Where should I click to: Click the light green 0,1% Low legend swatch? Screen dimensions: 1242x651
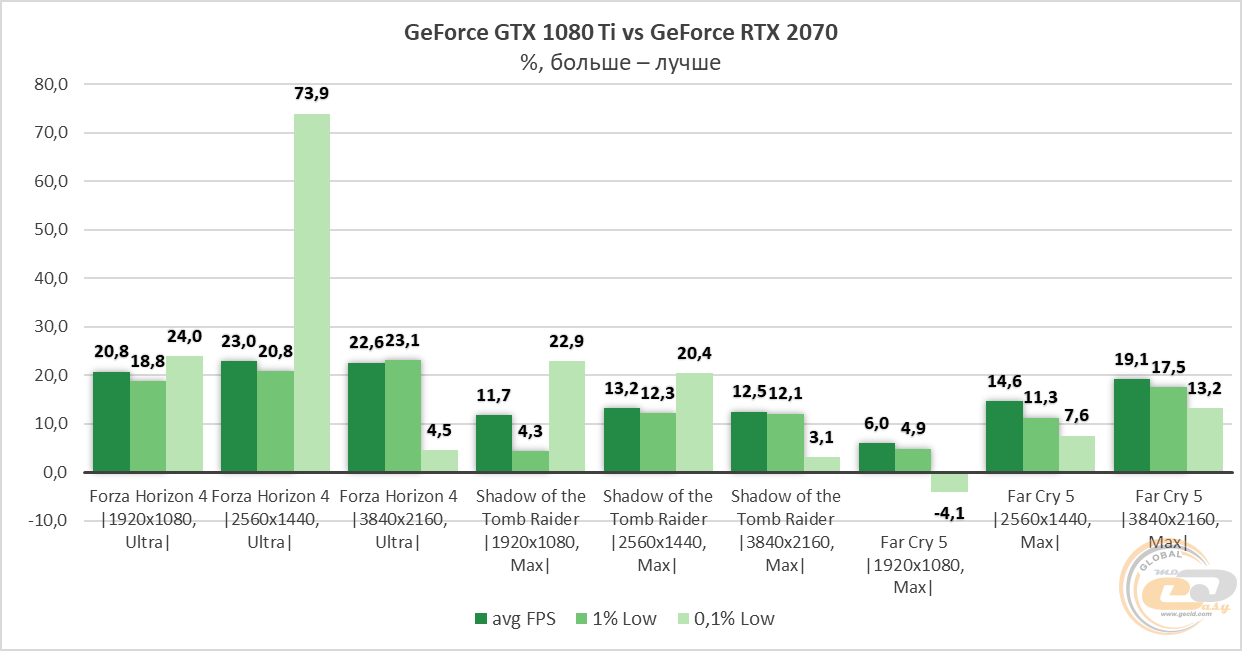(683, 619)
